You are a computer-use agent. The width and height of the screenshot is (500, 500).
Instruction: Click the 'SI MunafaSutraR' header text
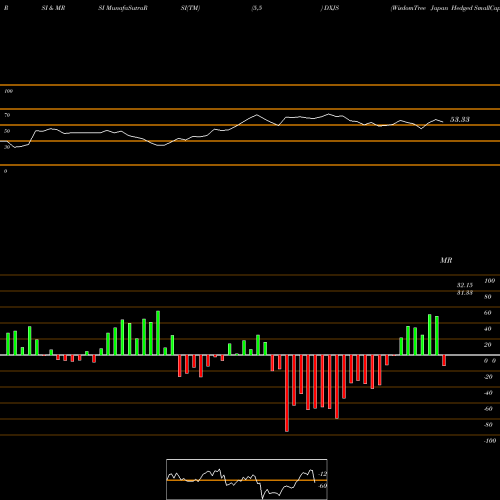pos(123,8)
